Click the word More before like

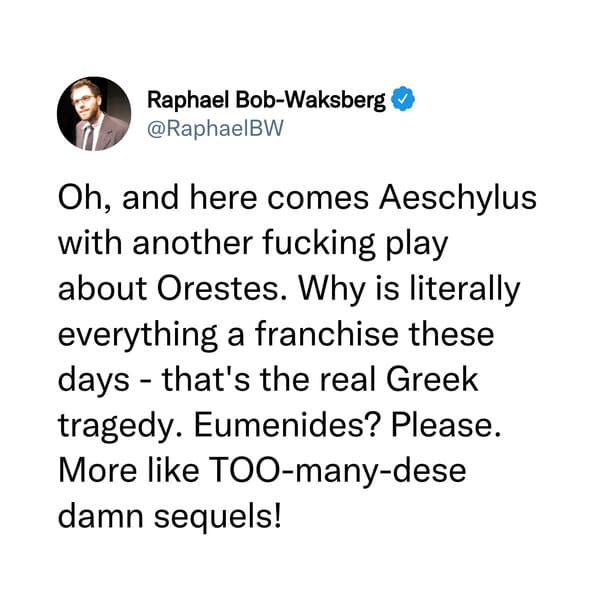point(97,470)
